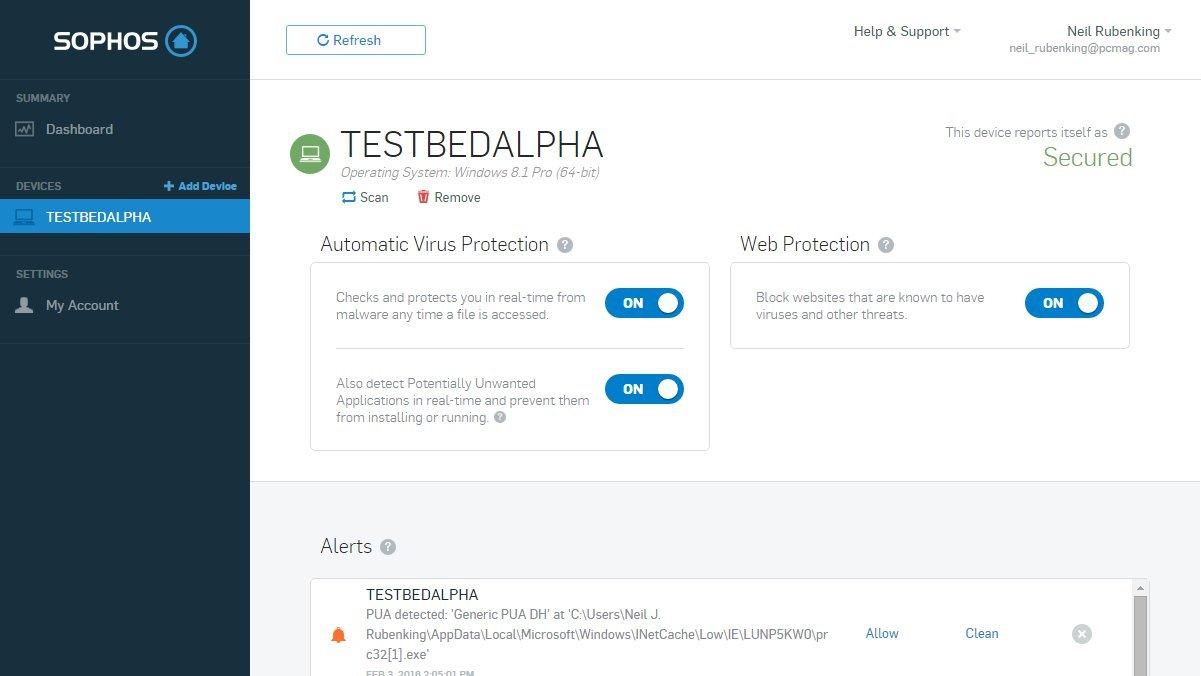Turn off real-time malware protection toggle

coord(644,303)
